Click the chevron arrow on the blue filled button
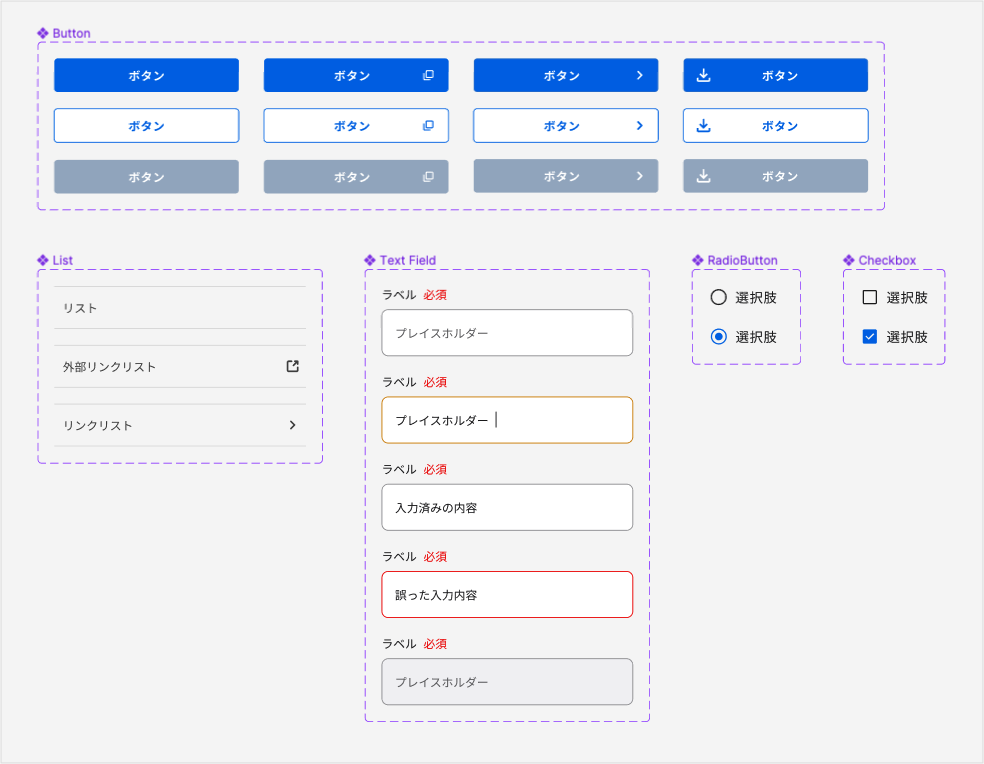This screenshot has width=984, height=764. pos(640,75)
